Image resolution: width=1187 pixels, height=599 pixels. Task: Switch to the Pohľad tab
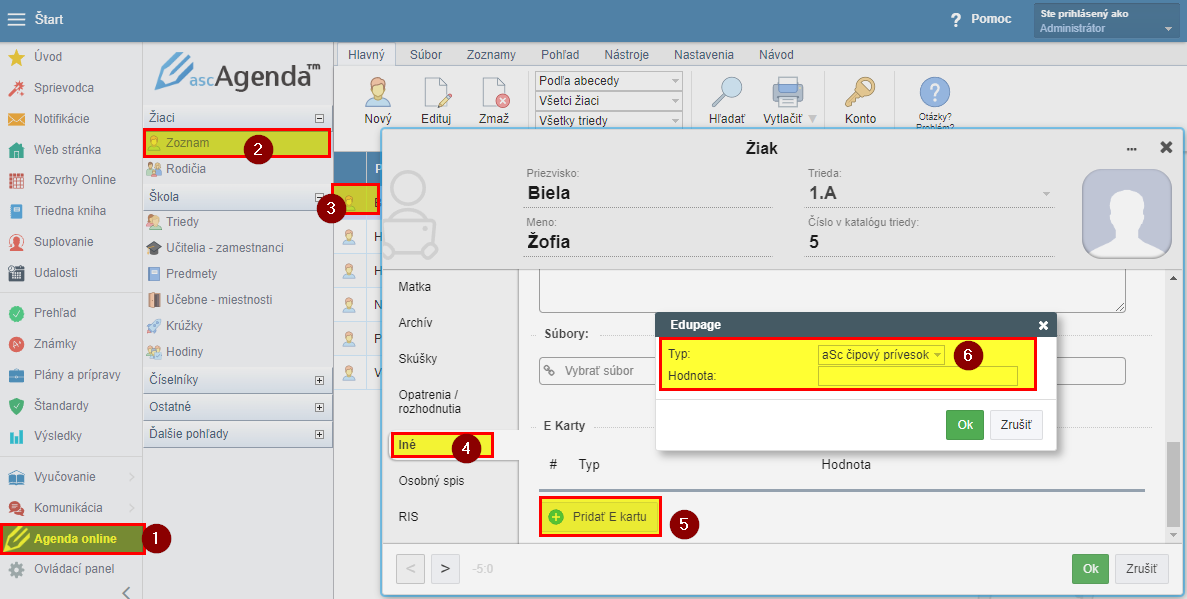pos(560,55)
